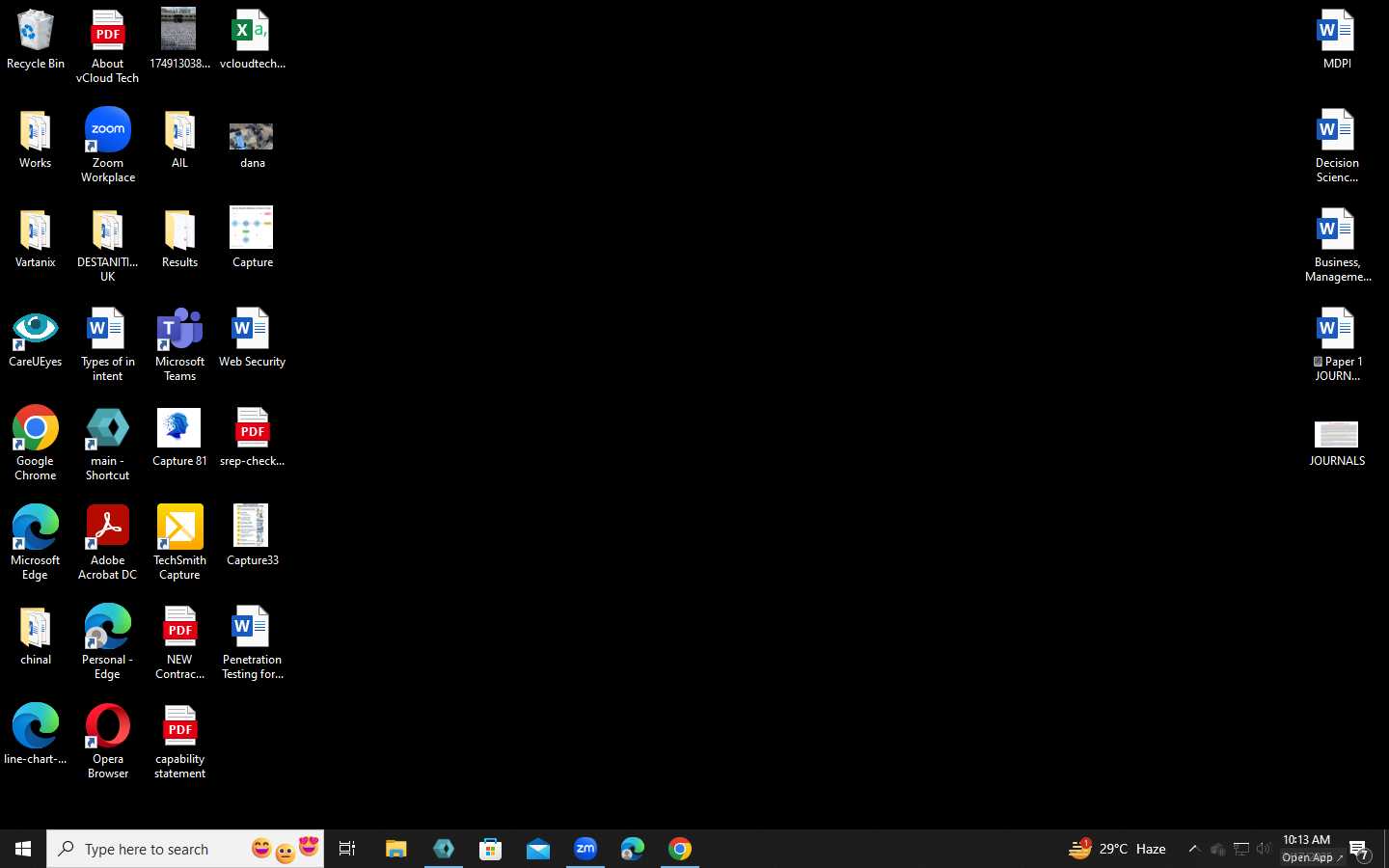Click the Show desktop strip

click(1385, 849)
